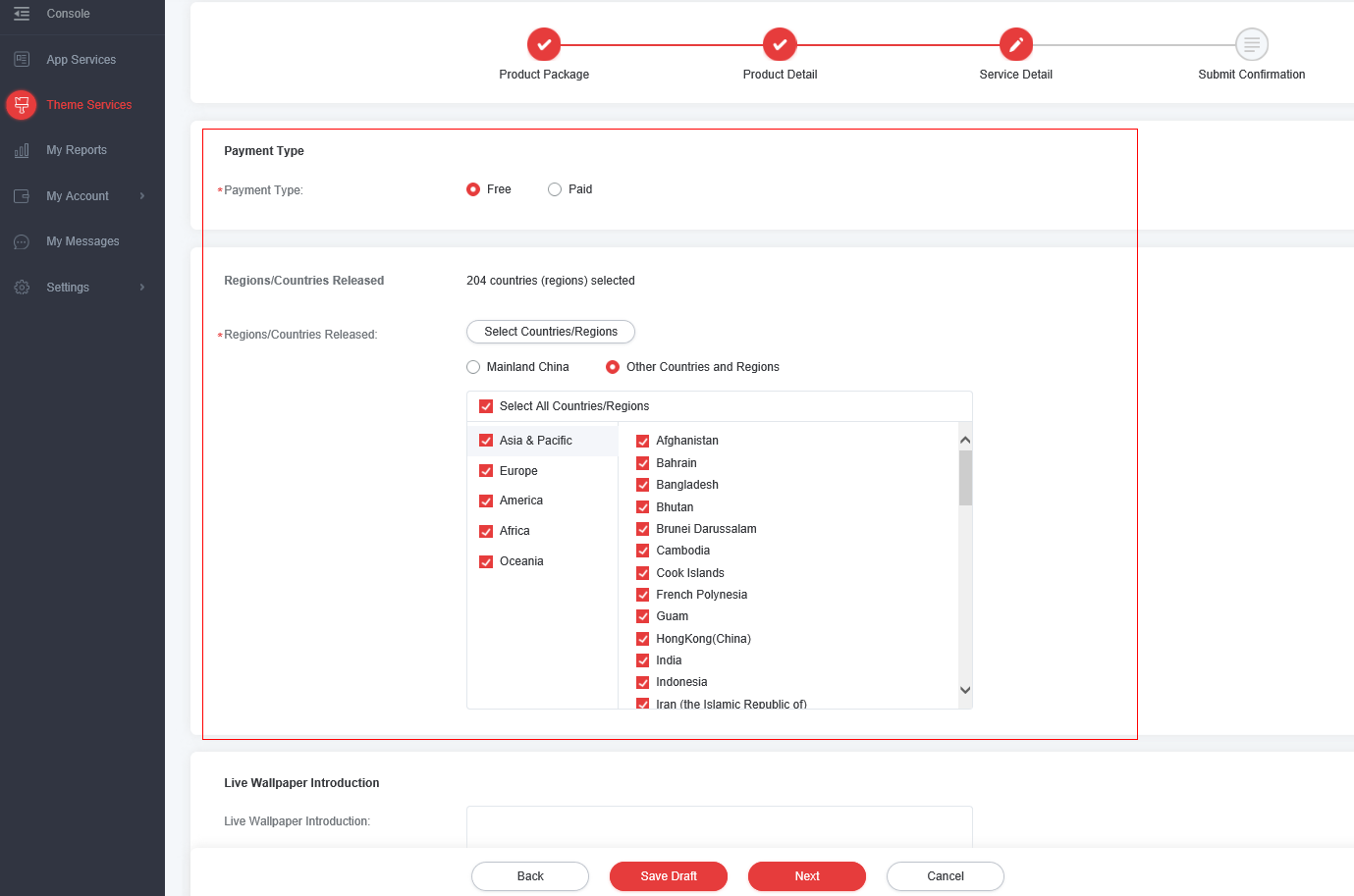The height and width of the screenshot is (896, 1354).
Task: Expand the My Account submenu arrow
Action: 142,196
